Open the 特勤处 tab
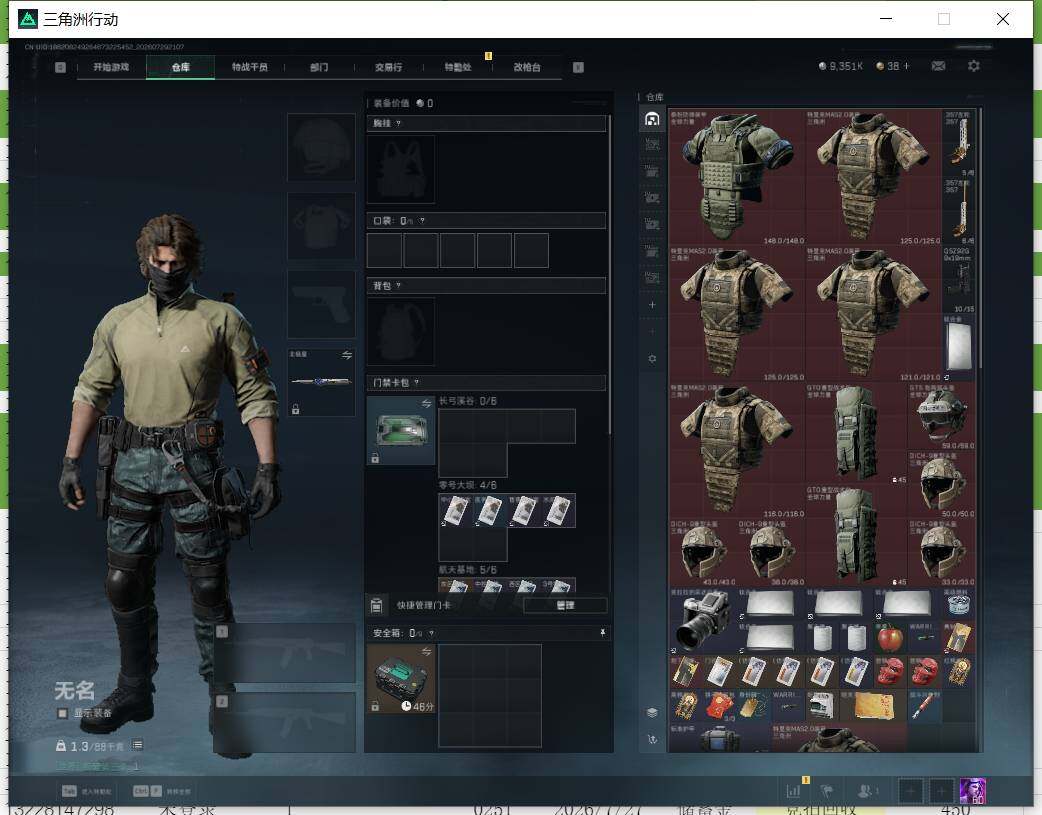The image size is (1042, 815). pyautogui.click(x=458, y=67)
